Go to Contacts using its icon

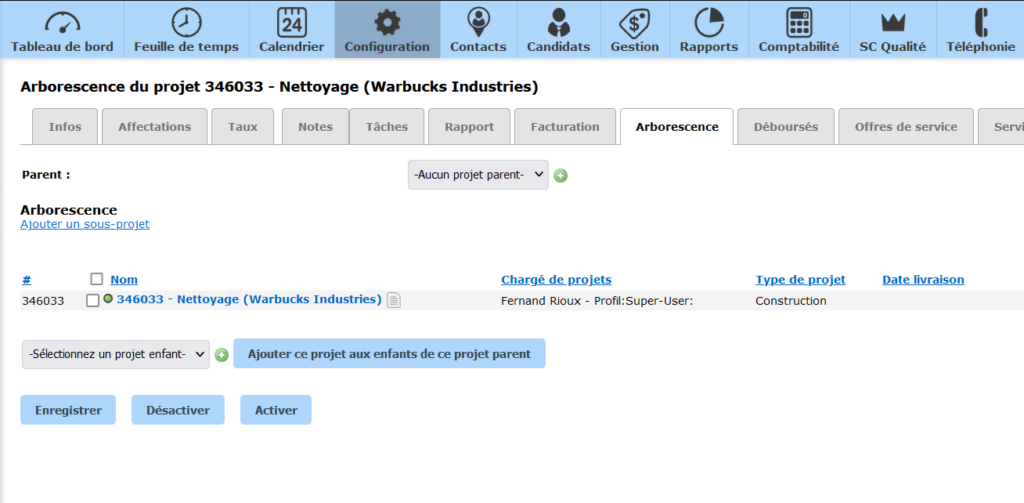[x=478, y=23]
